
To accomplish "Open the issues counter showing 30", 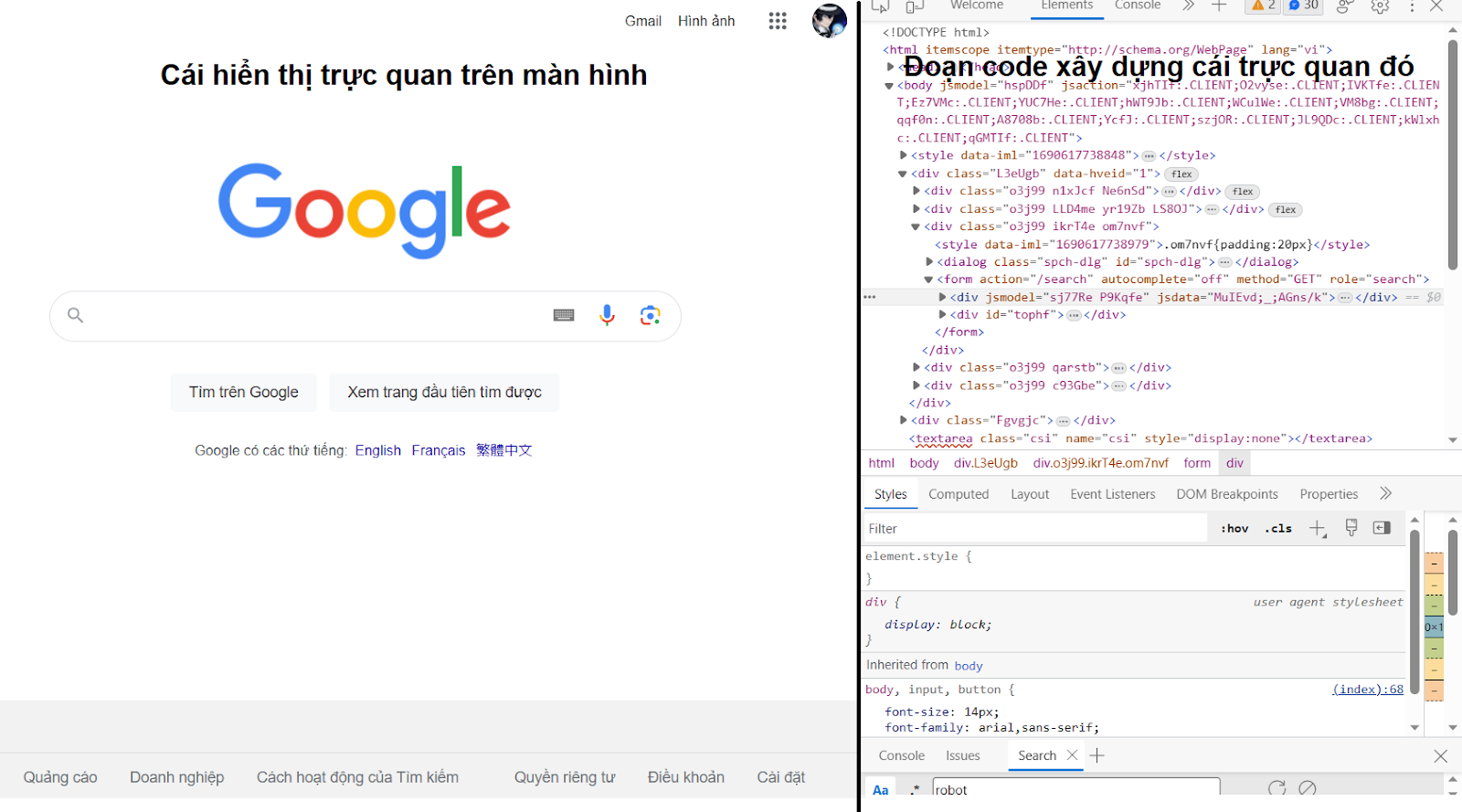I will pyautogui.click(x=1304, y=5).
